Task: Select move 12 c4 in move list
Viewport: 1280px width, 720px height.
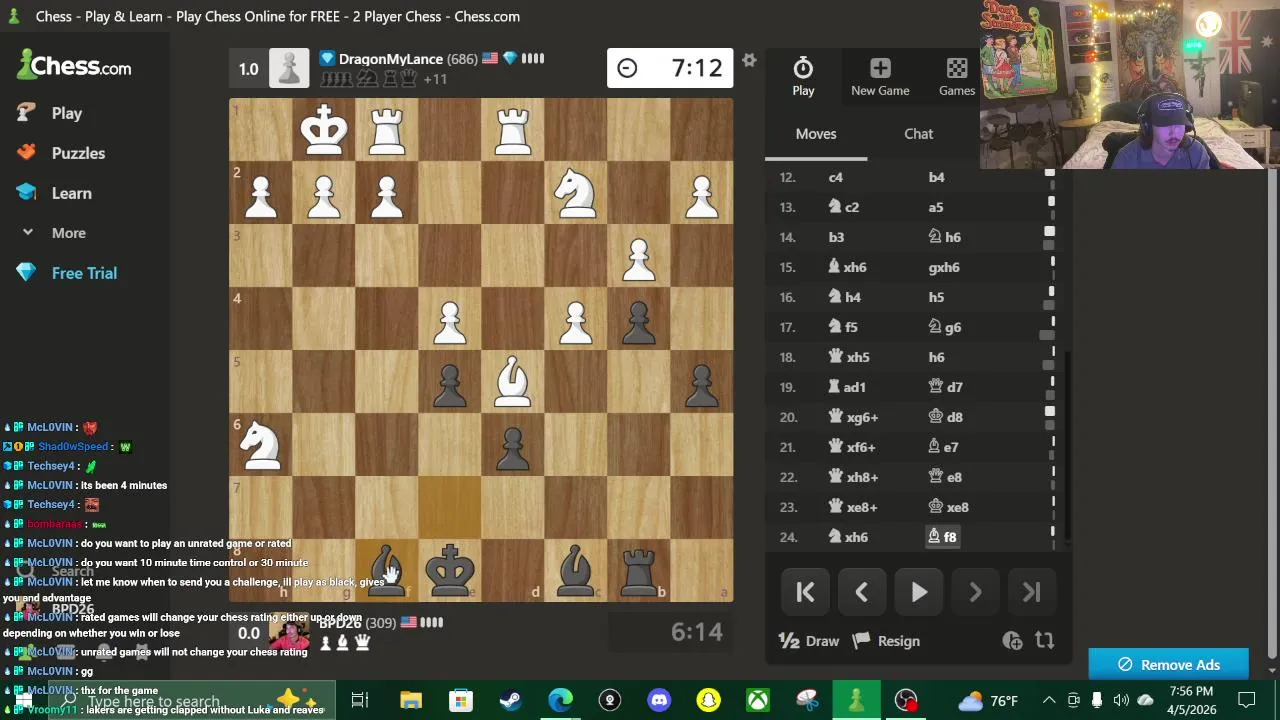Action: 836,177
